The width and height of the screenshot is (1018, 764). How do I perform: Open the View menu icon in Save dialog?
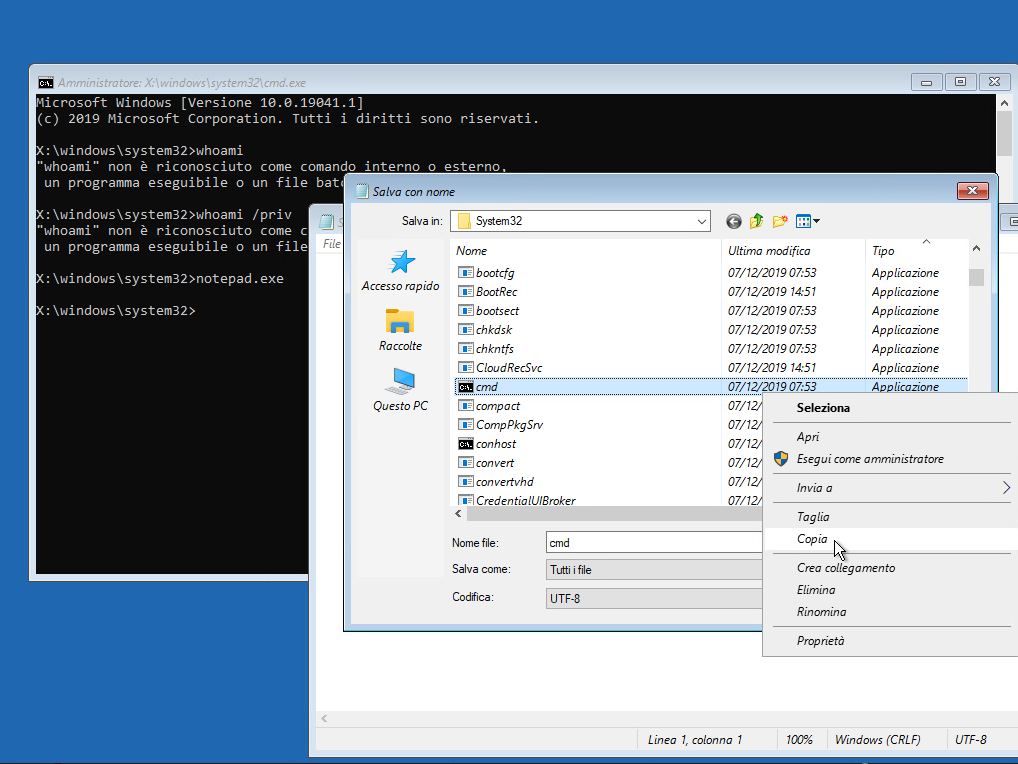click(x=807, y=221)
